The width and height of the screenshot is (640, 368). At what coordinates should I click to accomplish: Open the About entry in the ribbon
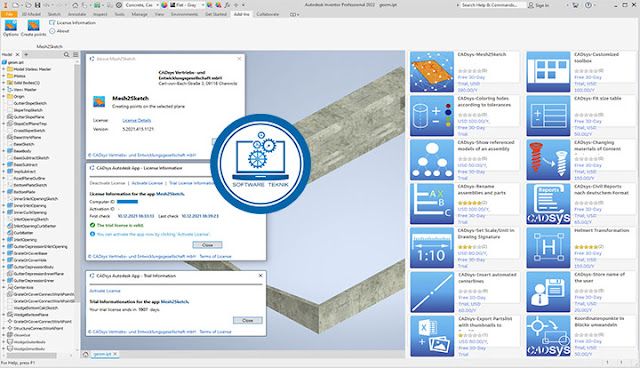pos(59,31)
